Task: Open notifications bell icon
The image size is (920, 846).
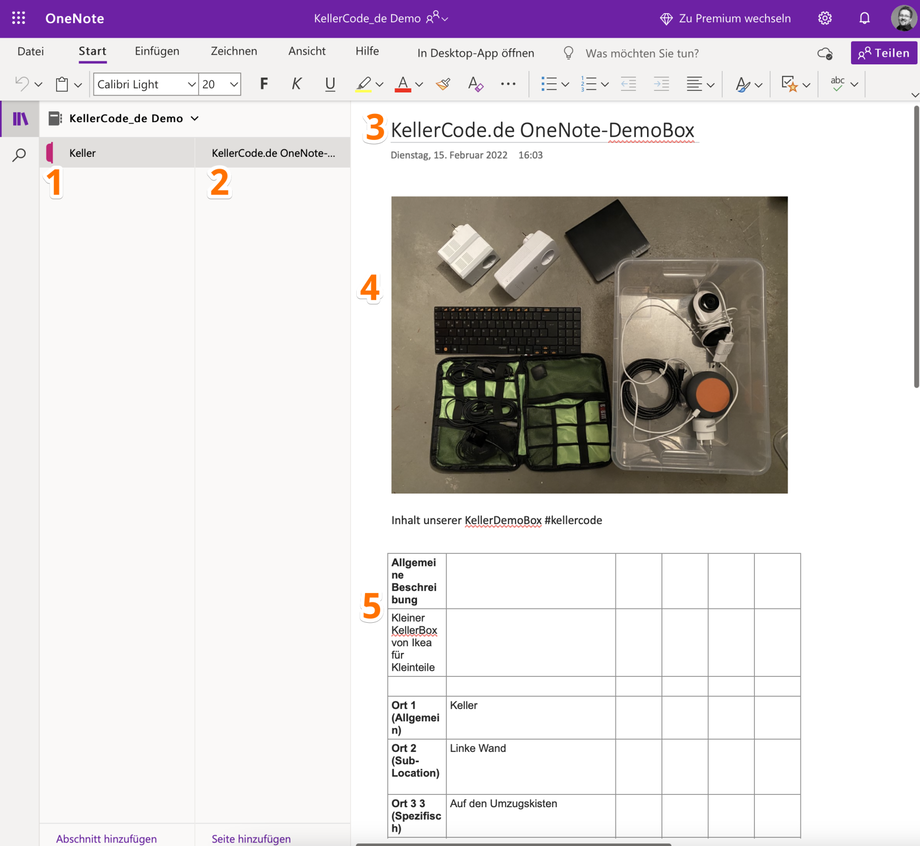Action: (x=864, y=18)
